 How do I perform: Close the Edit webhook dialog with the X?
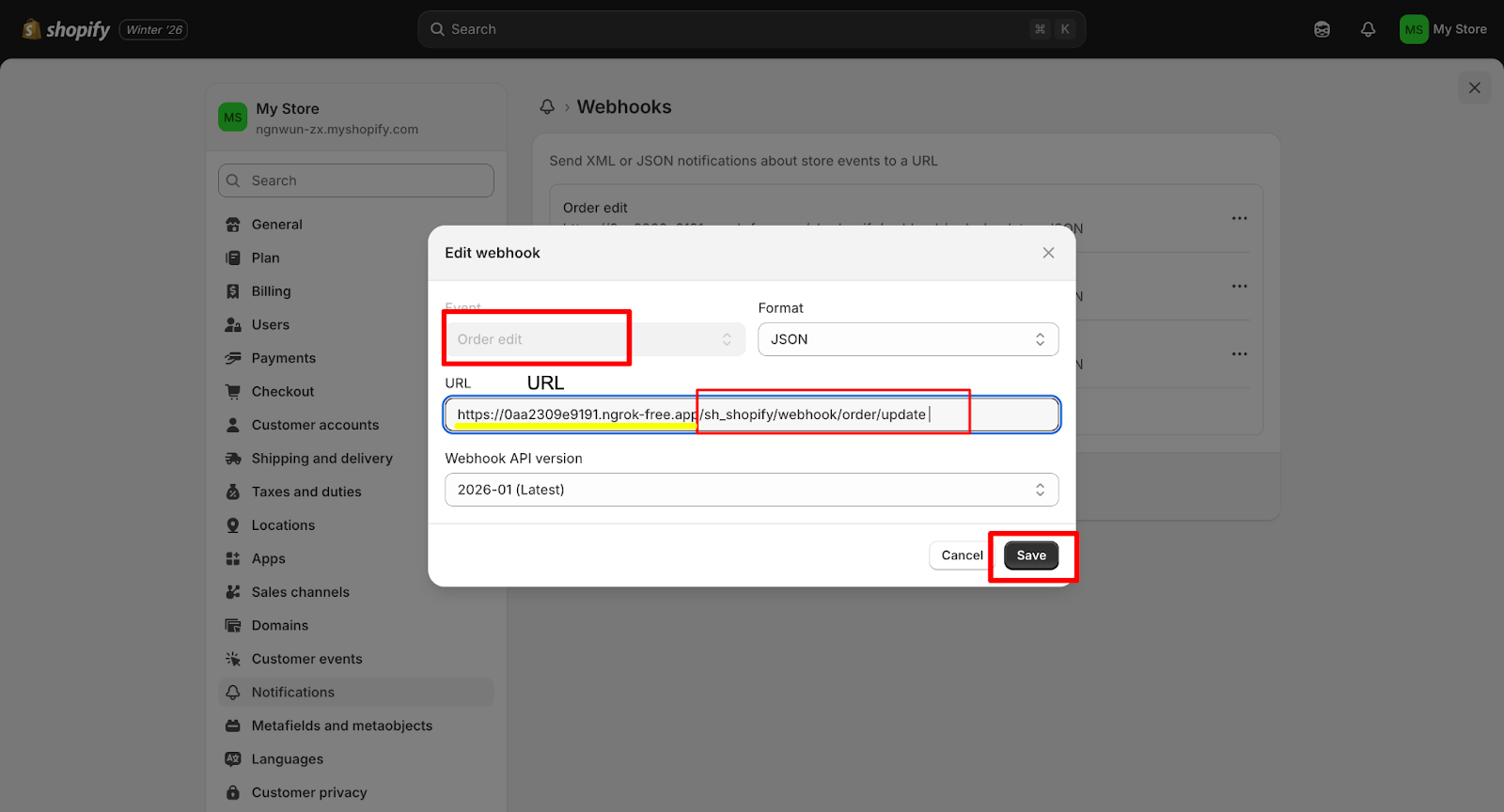pos(1048,253)
